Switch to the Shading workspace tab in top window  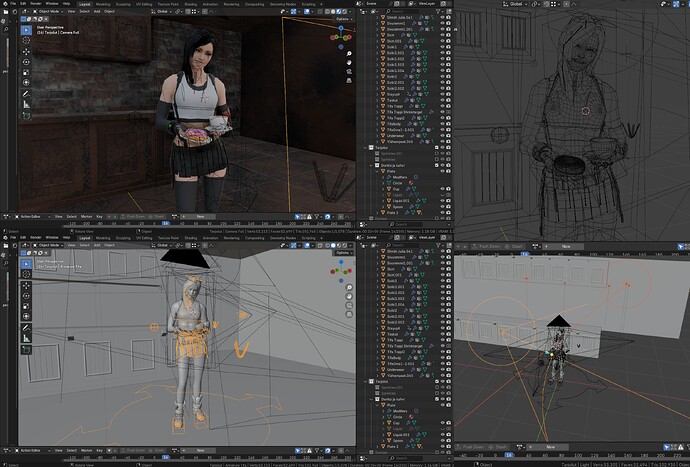coord(191,4)
